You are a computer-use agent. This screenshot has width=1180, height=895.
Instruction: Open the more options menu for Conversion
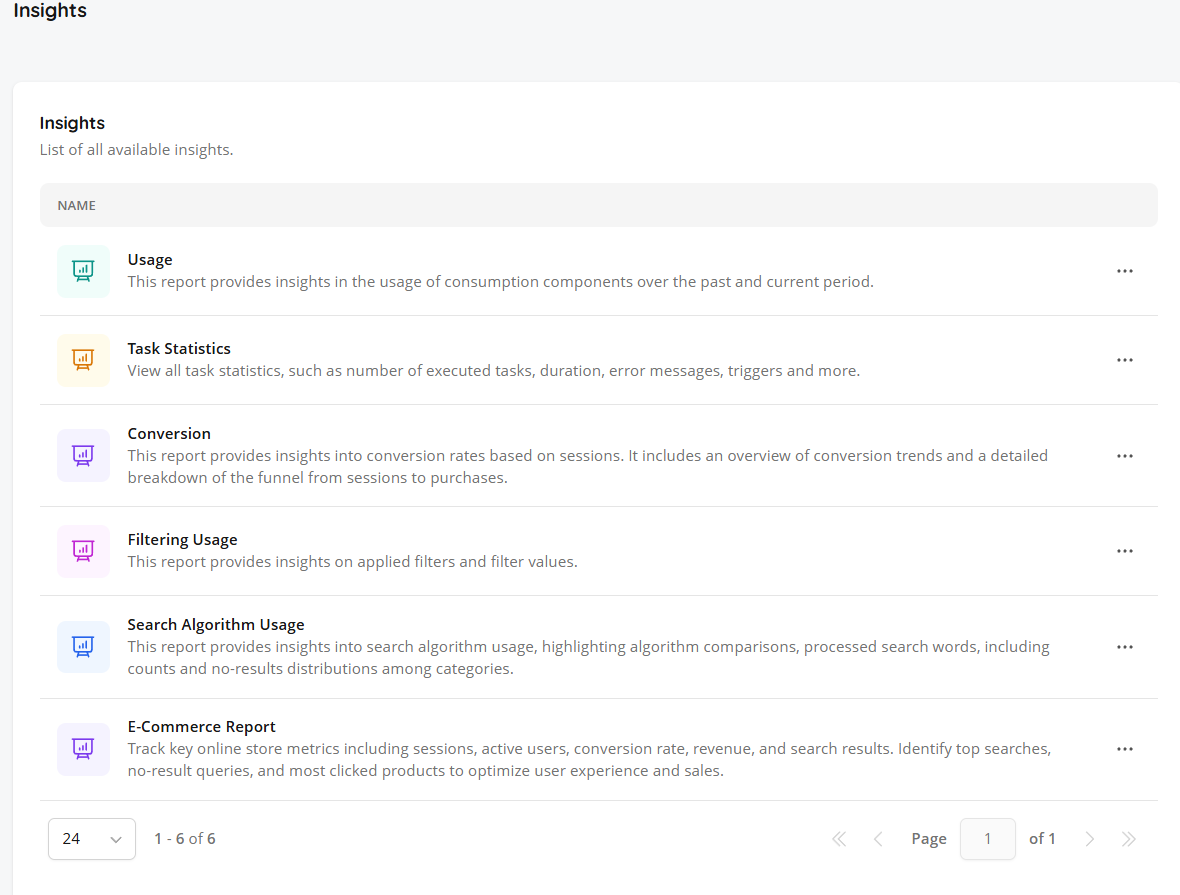tap(1124, 455)
